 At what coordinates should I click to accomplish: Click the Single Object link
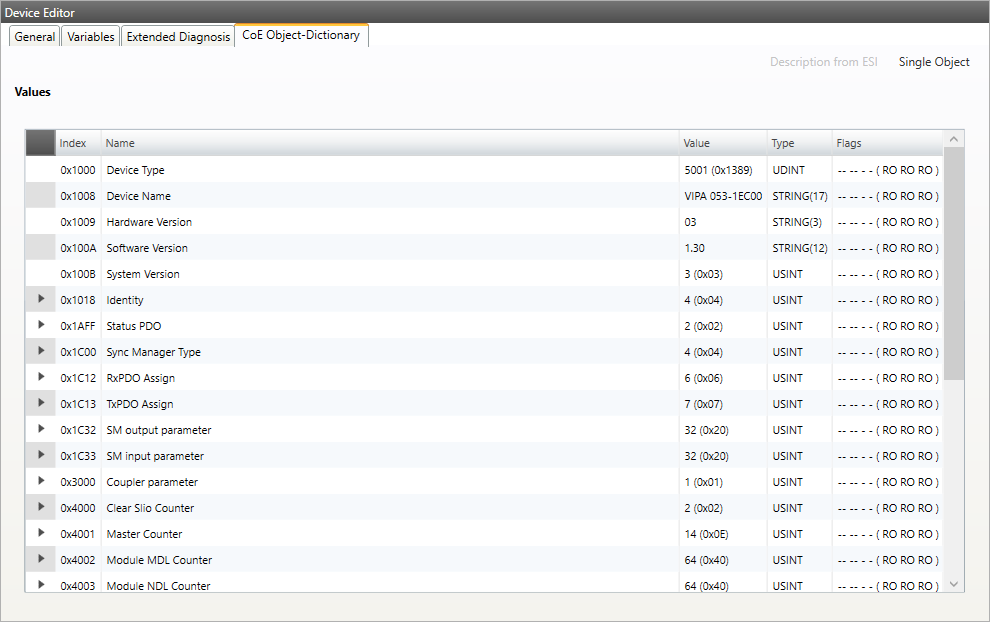pos(934,62)
